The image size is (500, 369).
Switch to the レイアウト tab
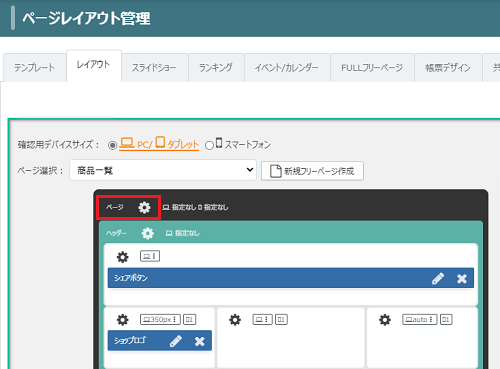click(94, 65)
